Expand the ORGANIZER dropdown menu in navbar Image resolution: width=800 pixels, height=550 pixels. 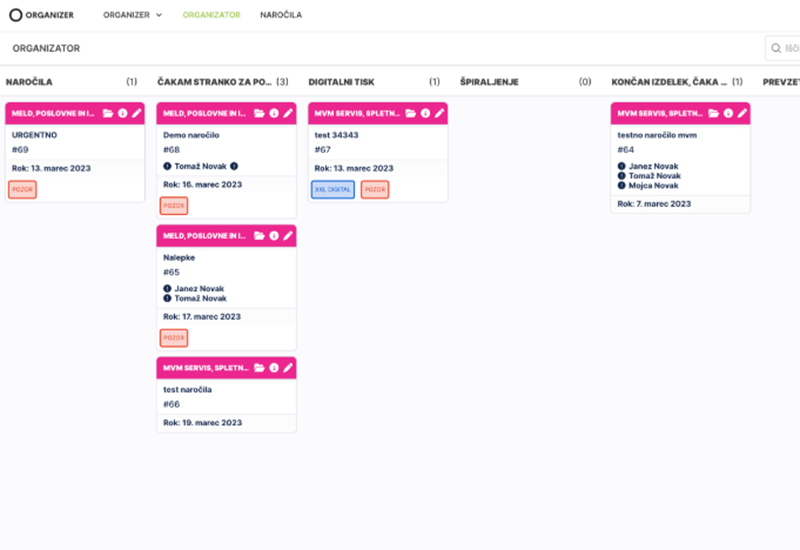coord(132,15)
